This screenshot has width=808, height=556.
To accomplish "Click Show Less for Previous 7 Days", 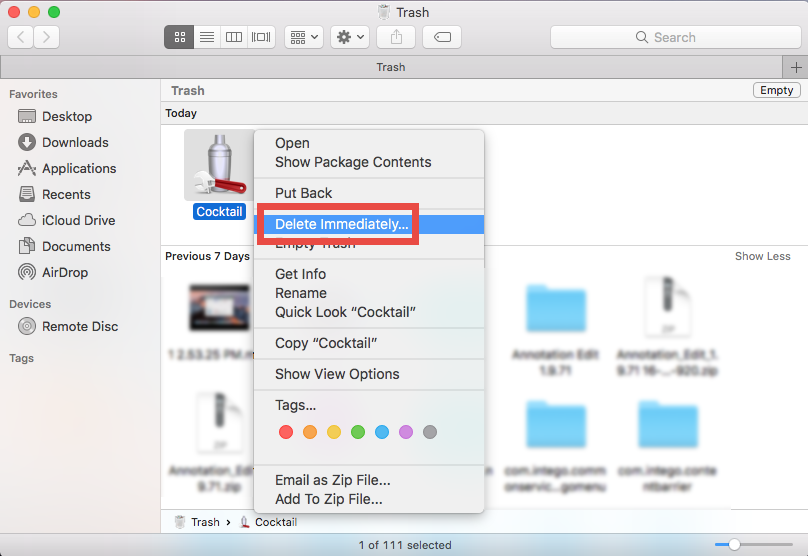I will [x=762, y=256].
